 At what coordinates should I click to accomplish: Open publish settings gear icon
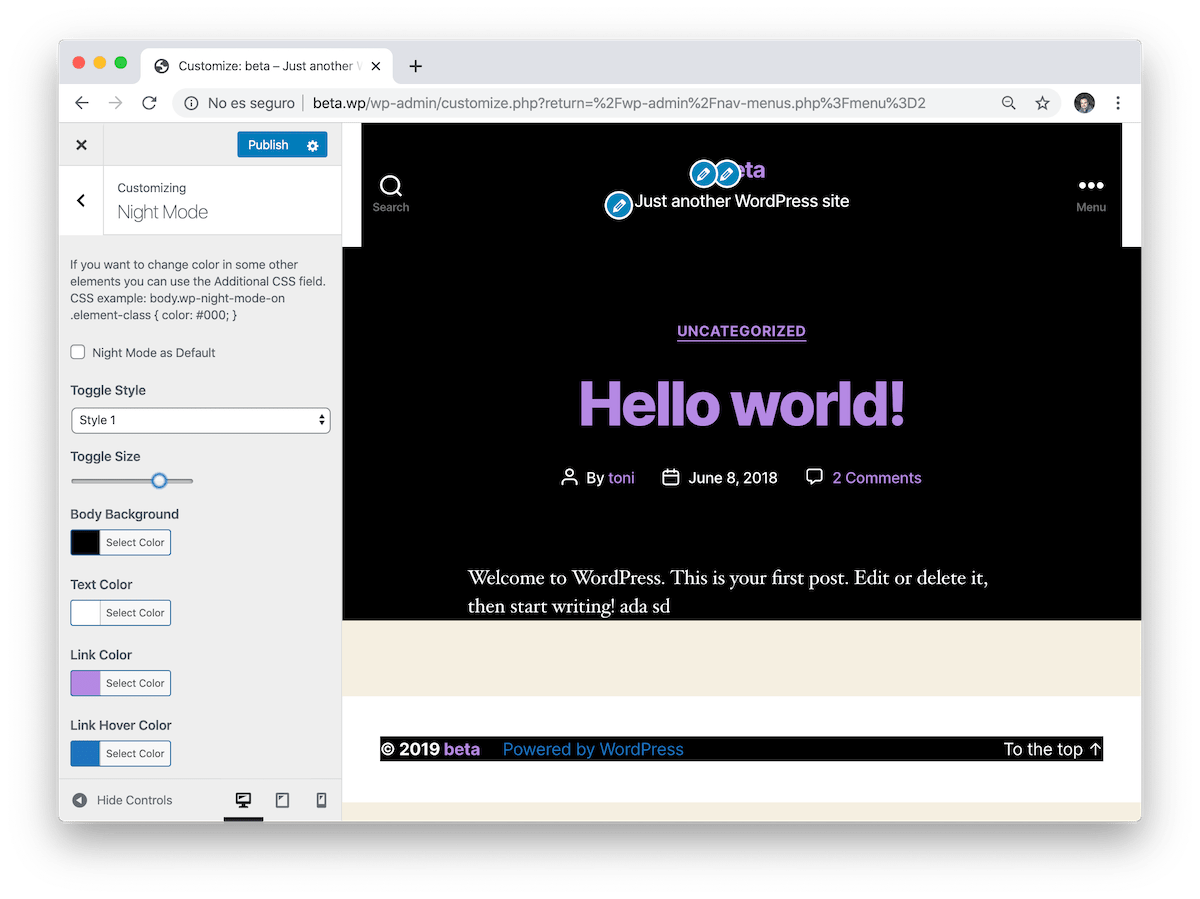(x=312, y=145)
